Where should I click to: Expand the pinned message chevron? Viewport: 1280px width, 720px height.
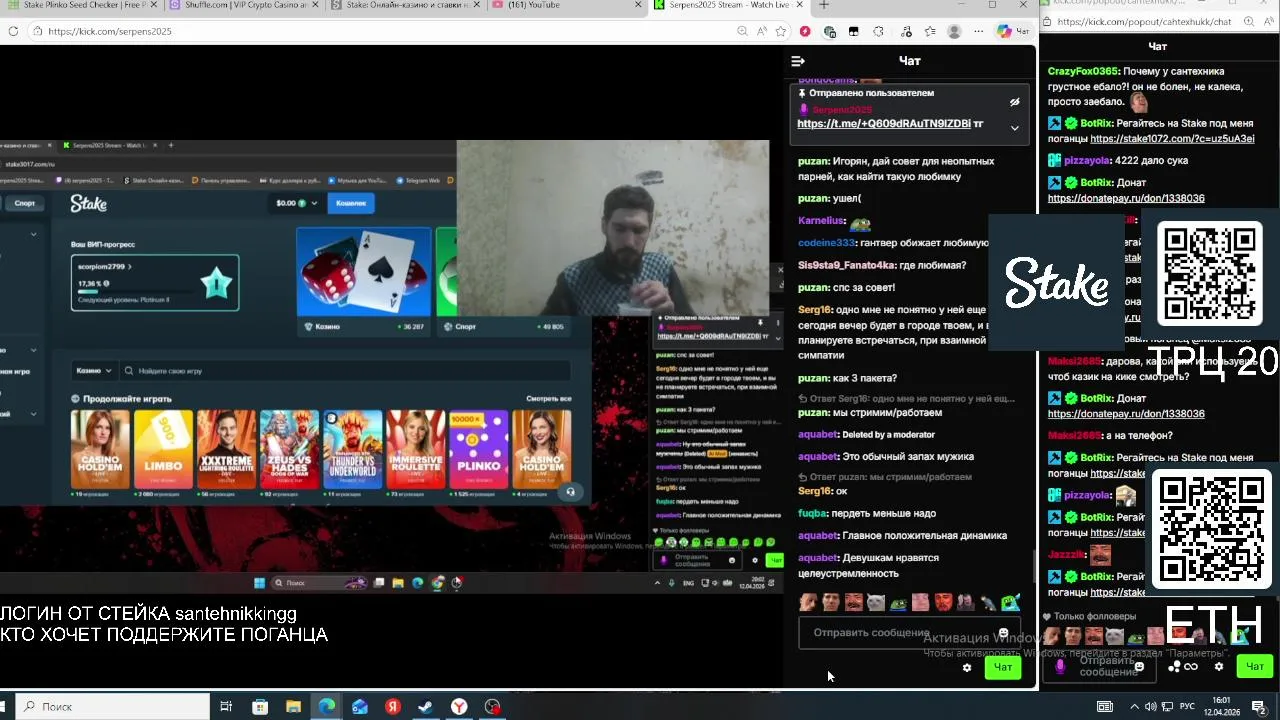point(1014,128)
